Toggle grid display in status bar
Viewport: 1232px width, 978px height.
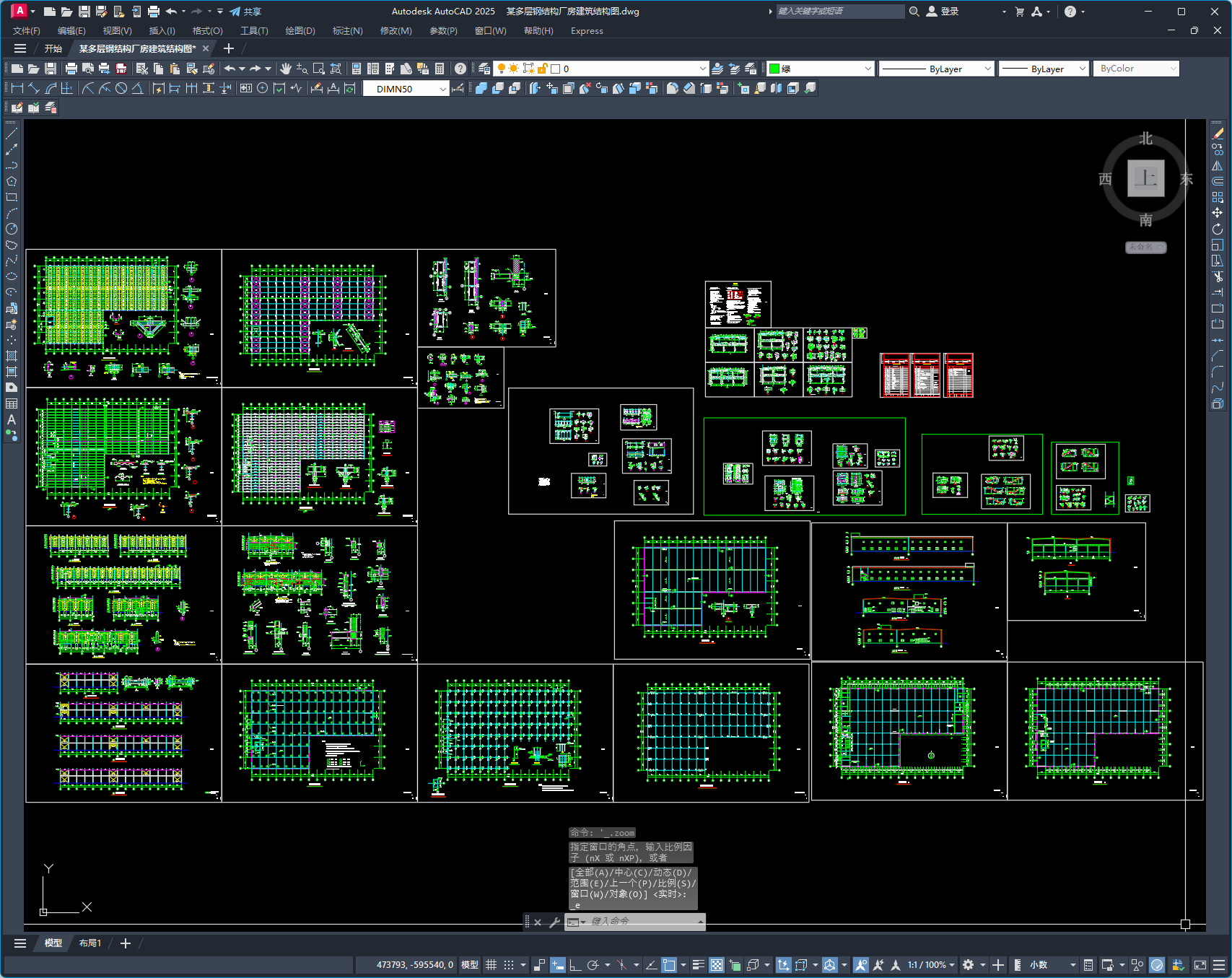click(491, 965)
